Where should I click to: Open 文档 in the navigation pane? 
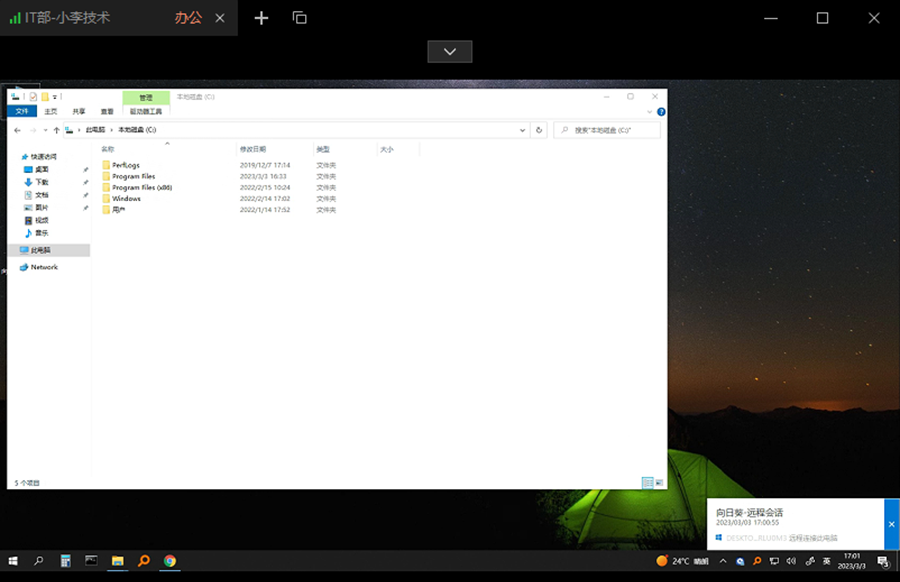coord(42,195)
